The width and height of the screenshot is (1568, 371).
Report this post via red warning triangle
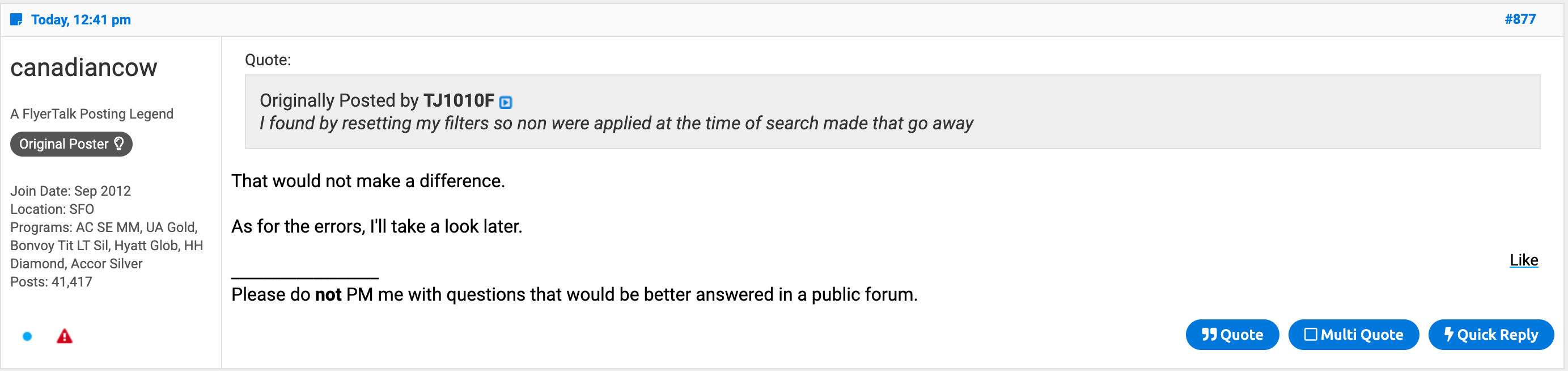tap(65, 336)
